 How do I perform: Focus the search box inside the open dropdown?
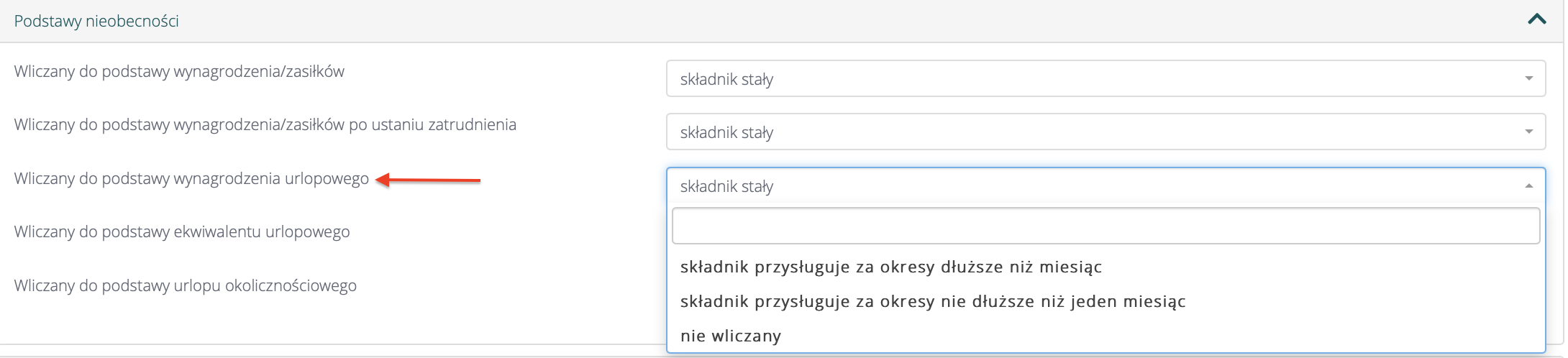pyautogui.click(x=1105, y=226)
